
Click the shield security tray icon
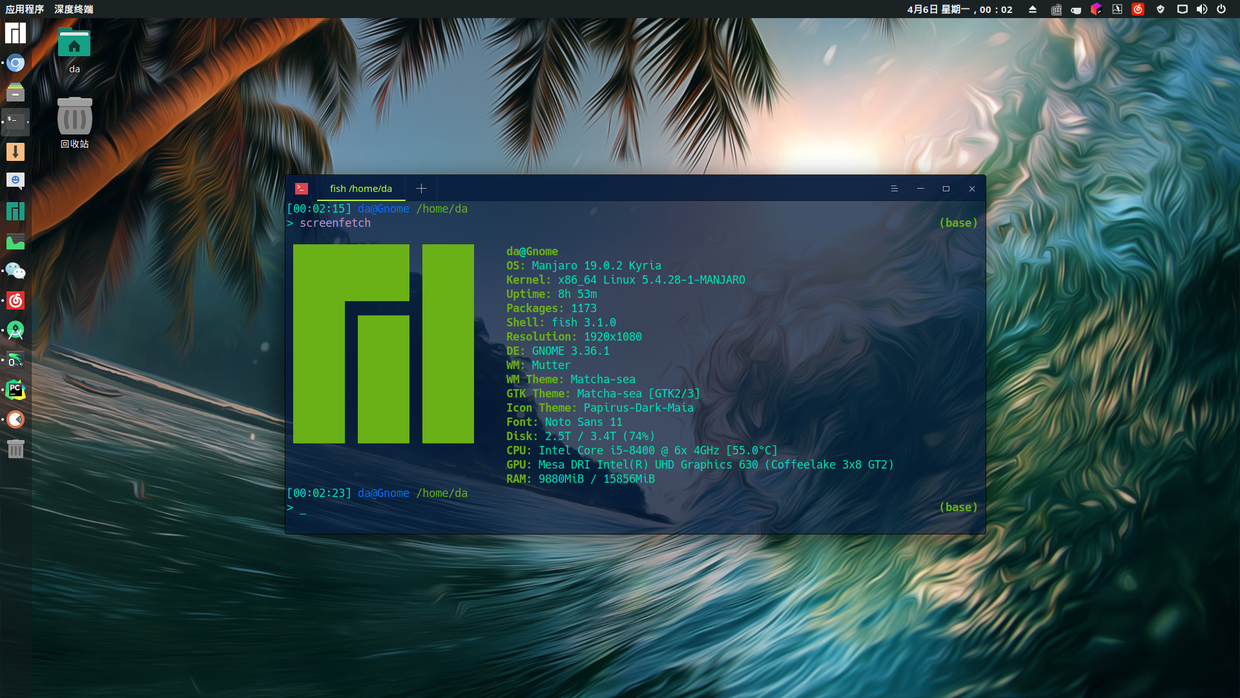pyautogui.click(x=1160, y=9)
